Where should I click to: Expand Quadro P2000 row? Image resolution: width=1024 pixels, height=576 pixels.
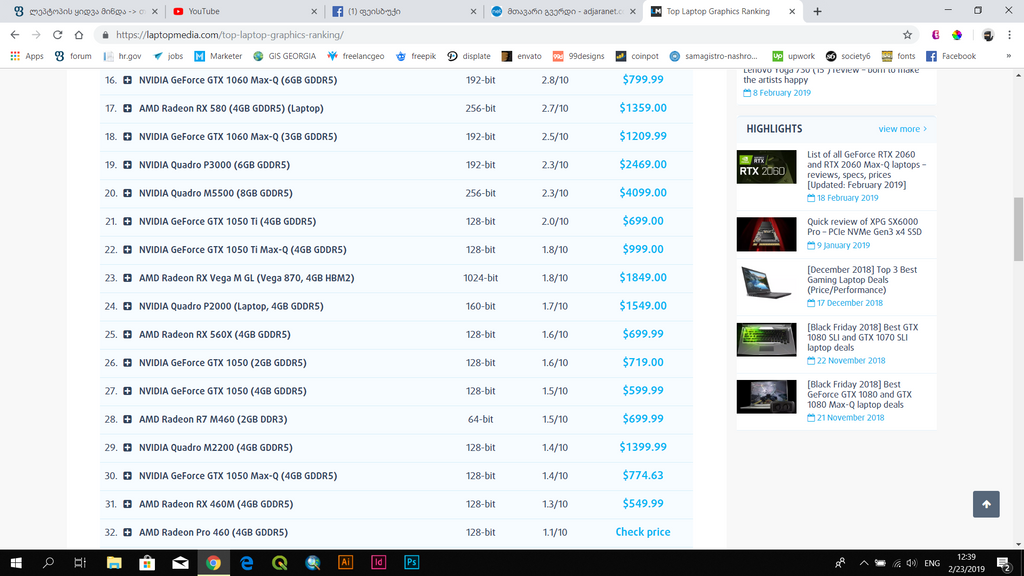coord(127,306)
